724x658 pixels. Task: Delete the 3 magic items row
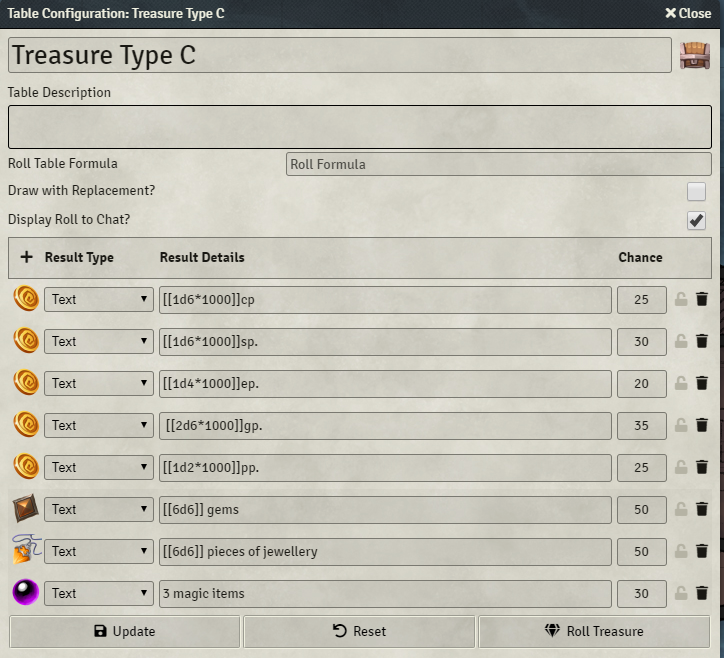[x=702, y=593]
